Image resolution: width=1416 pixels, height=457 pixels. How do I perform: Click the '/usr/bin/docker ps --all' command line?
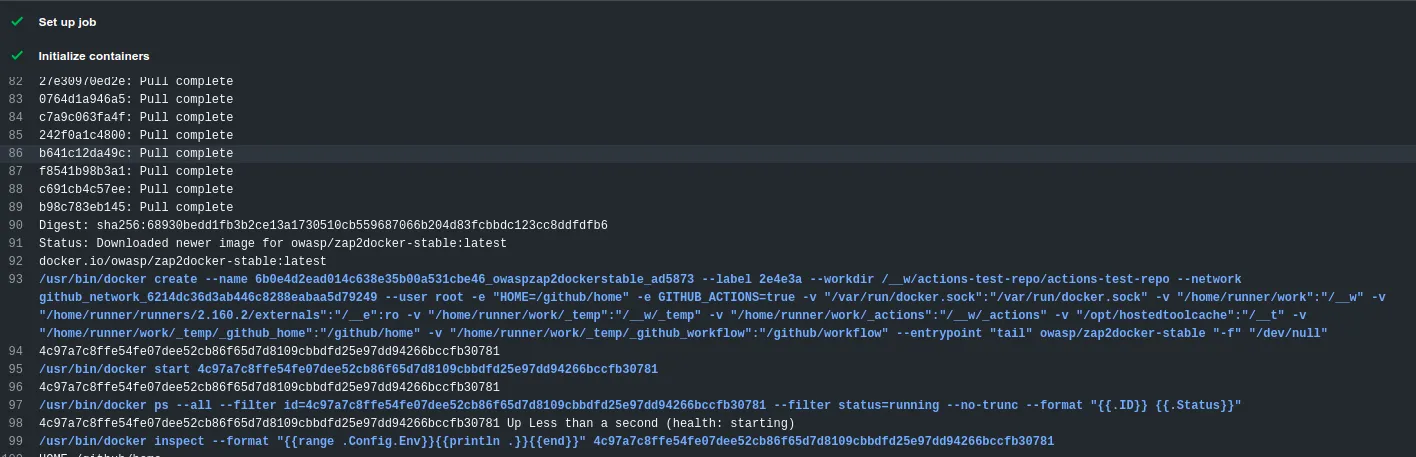[640, 405]
